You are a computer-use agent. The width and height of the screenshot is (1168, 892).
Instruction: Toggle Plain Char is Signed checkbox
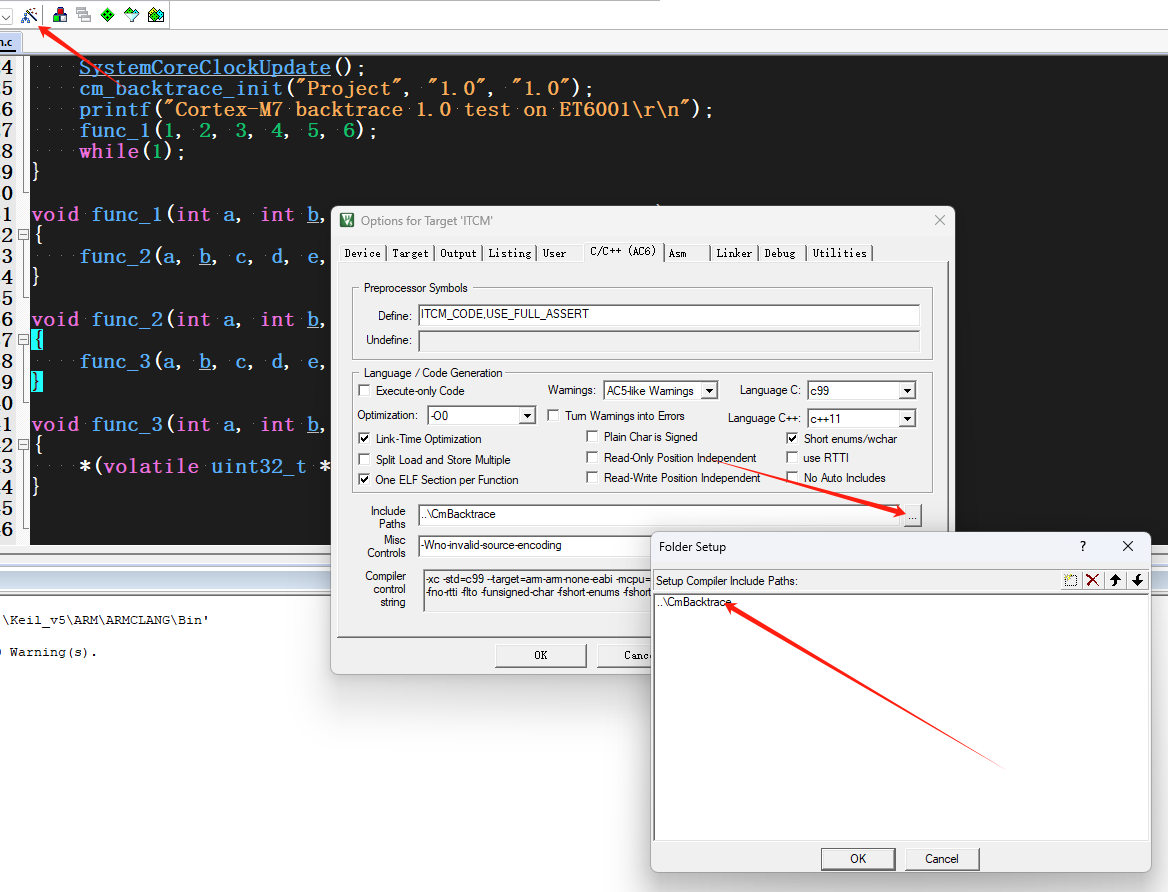click(592, 436)
